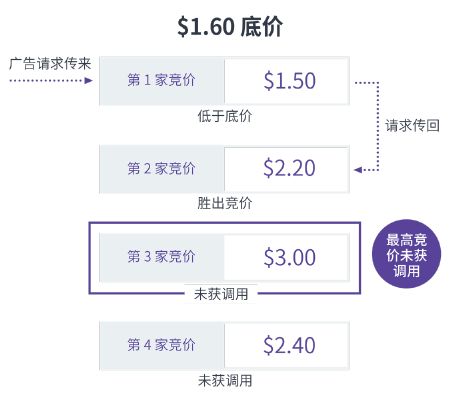452x393 pixels.
Task: Select the 第 4 家竞价 label box
Action: click(x=162, y=345)
